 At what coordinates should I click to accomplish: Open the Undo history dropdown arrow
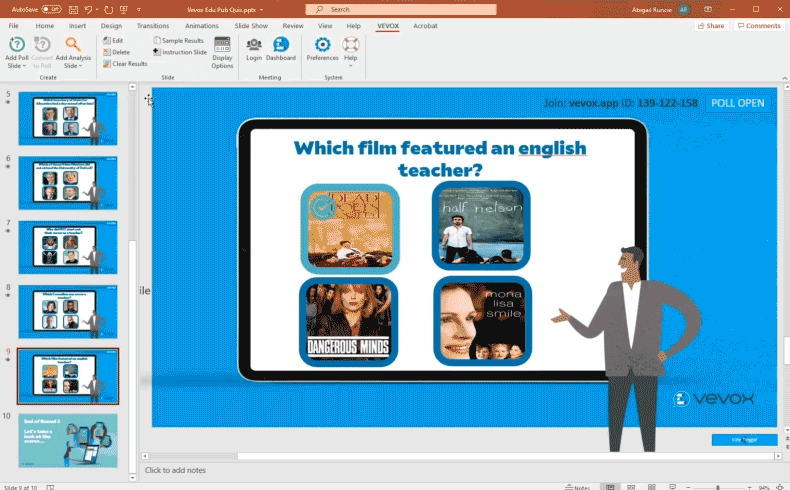(x=97, y=9)
